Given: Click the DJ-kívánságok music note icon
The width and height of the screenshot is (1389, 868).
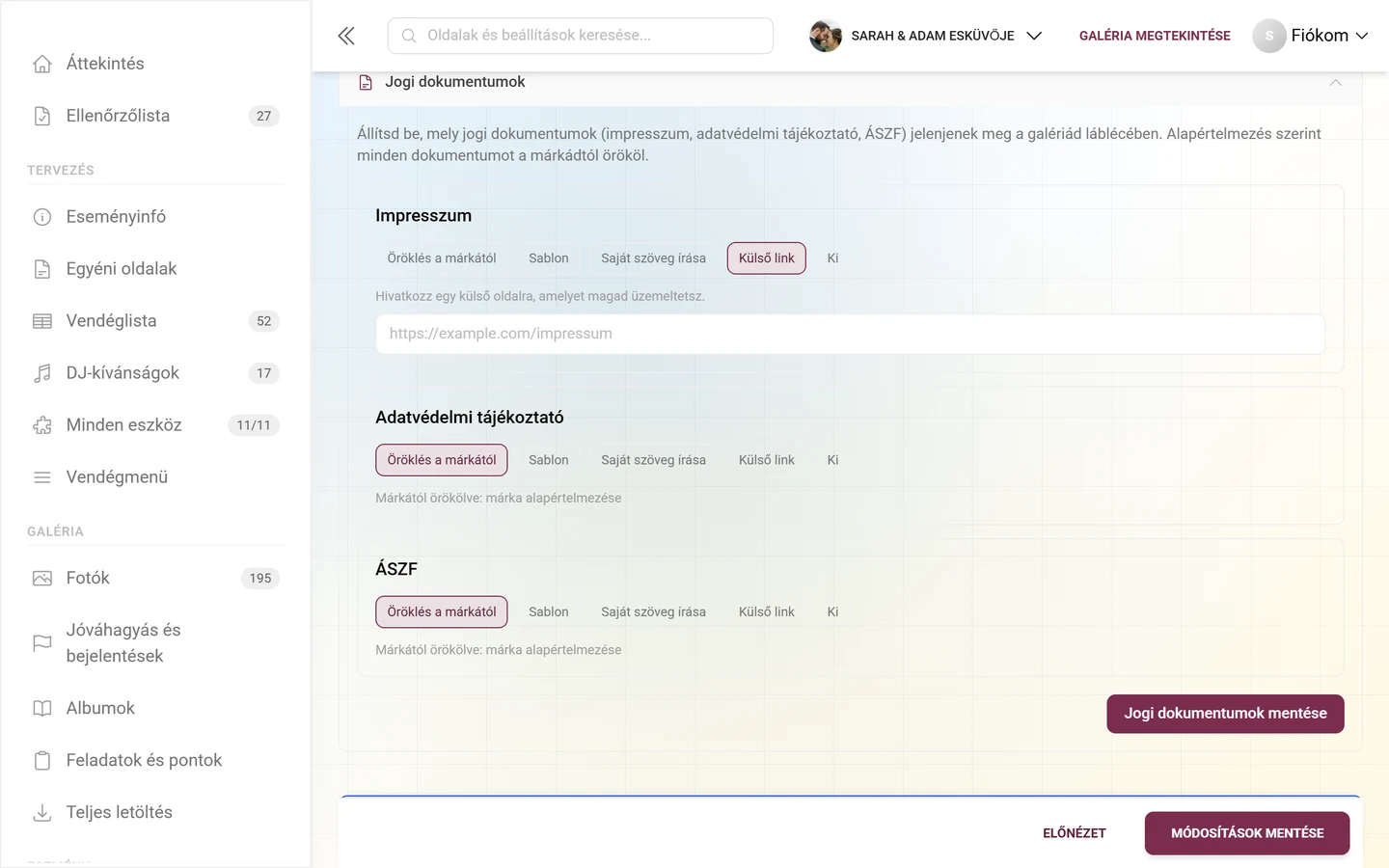Looking at the screenshot, I should click(x=42, y=373).
